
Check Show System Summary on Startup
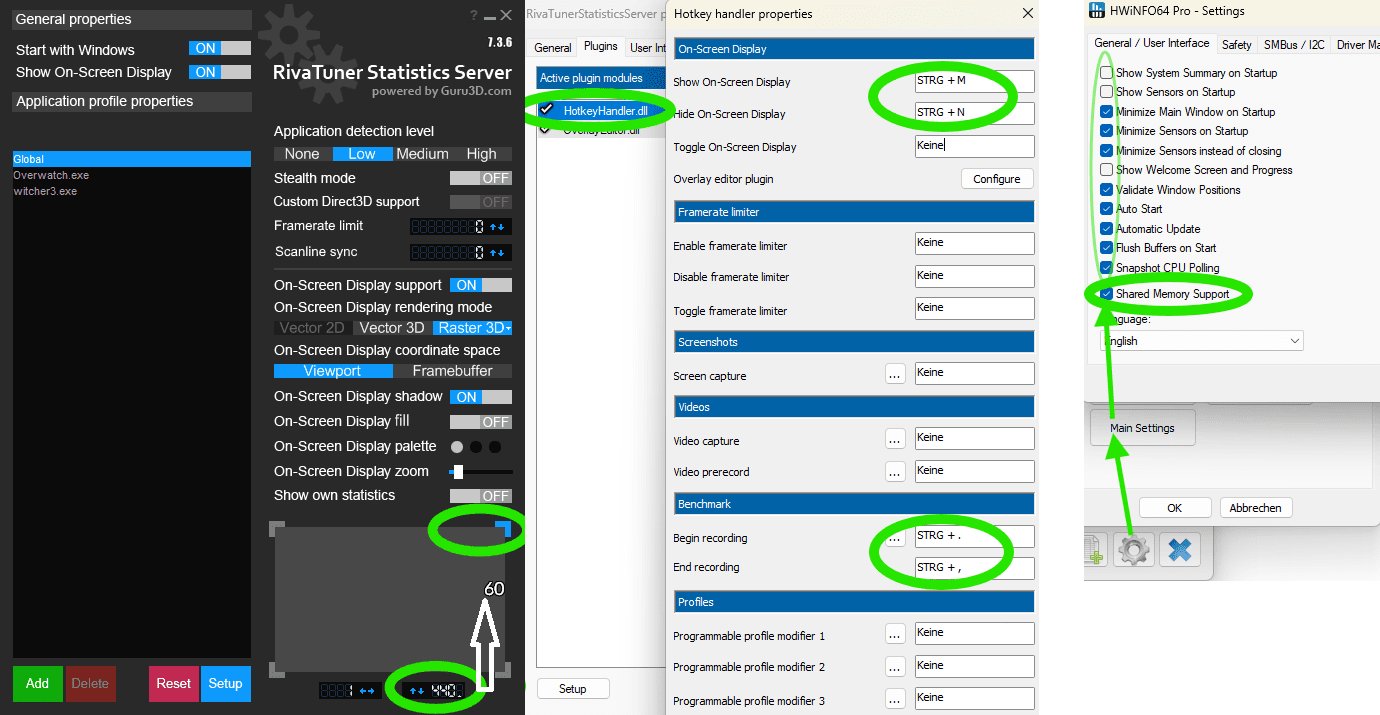[x=1106, y=73]
